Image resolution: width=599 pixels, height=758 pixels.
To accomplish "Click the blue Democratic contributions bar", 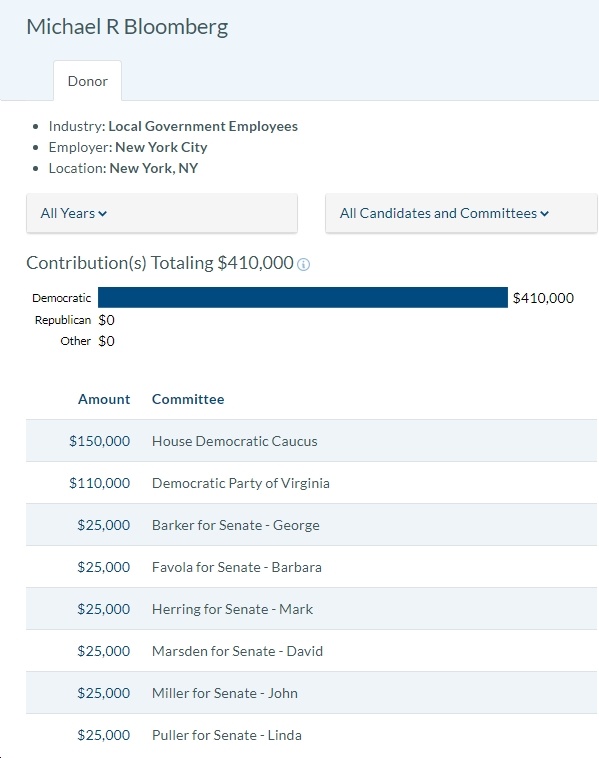I will pos(303,297).
